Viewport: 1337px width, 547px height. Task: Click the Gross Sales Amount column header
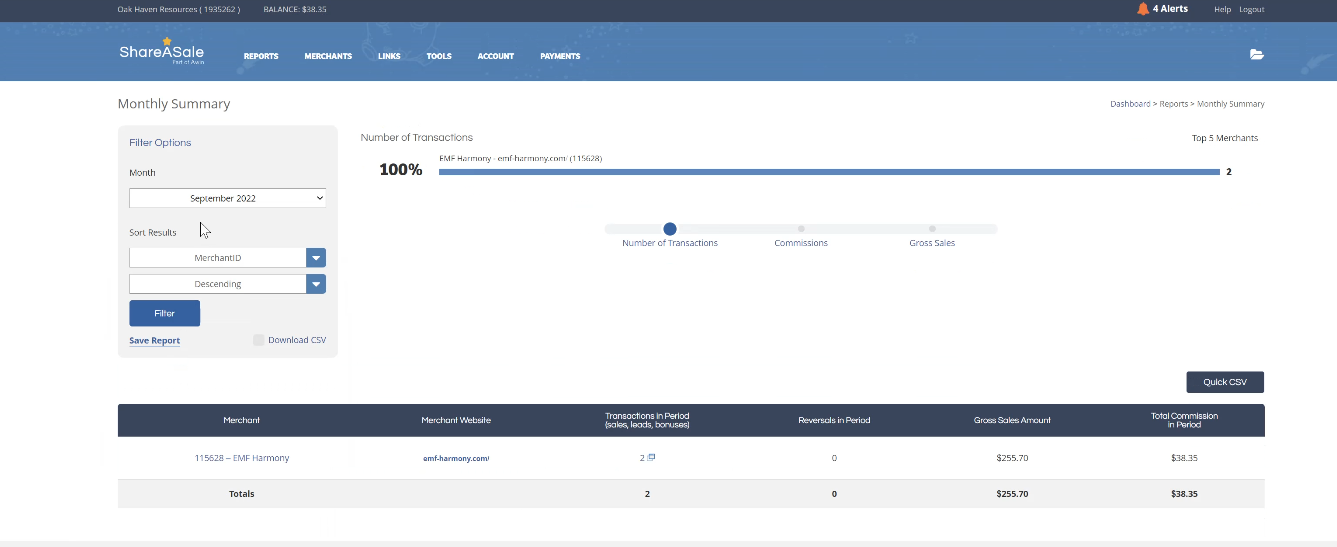click(x=1012, y=420)
